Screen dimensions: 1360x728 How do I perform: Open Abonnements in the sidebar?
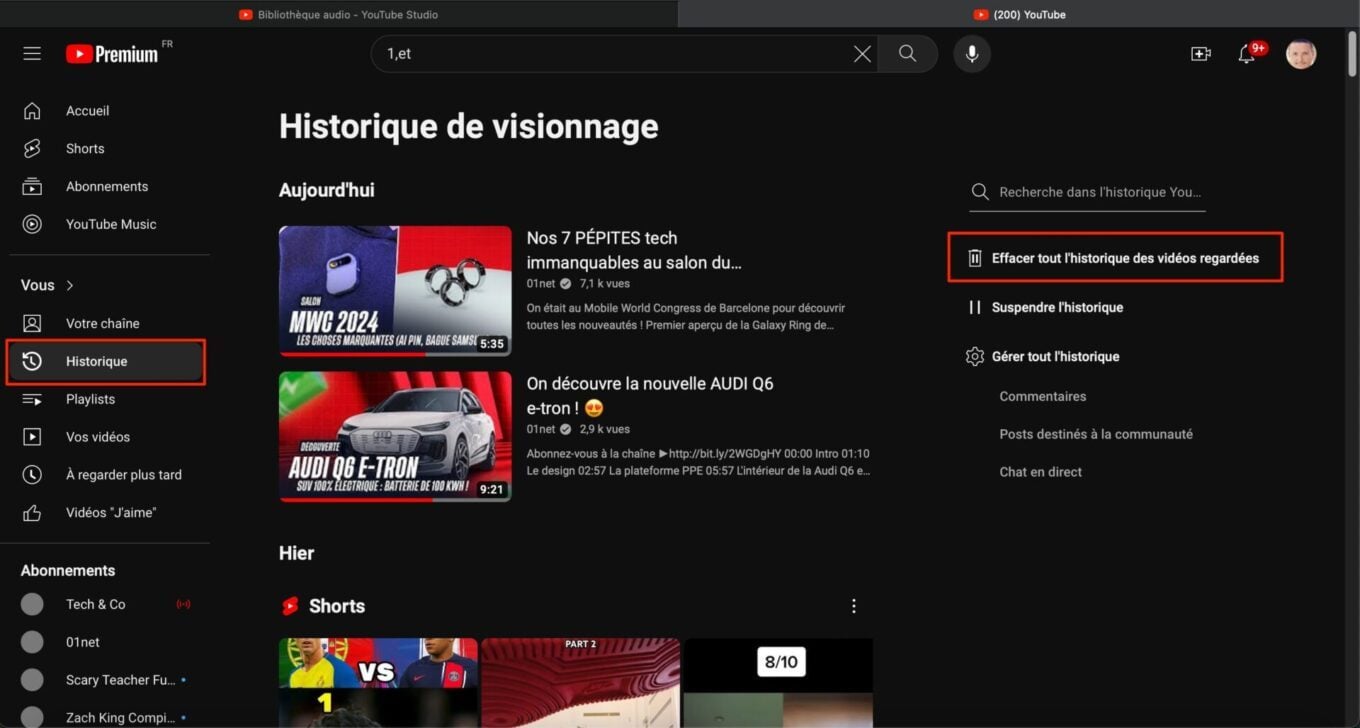click(105, 187)
